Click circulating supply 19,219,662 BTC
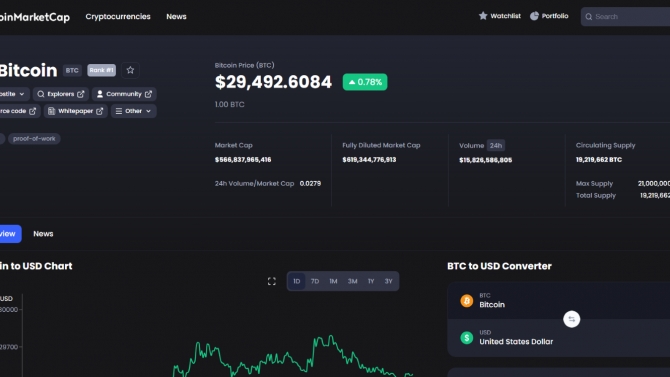This screenshot has height=377, width=670. point(599,159)
